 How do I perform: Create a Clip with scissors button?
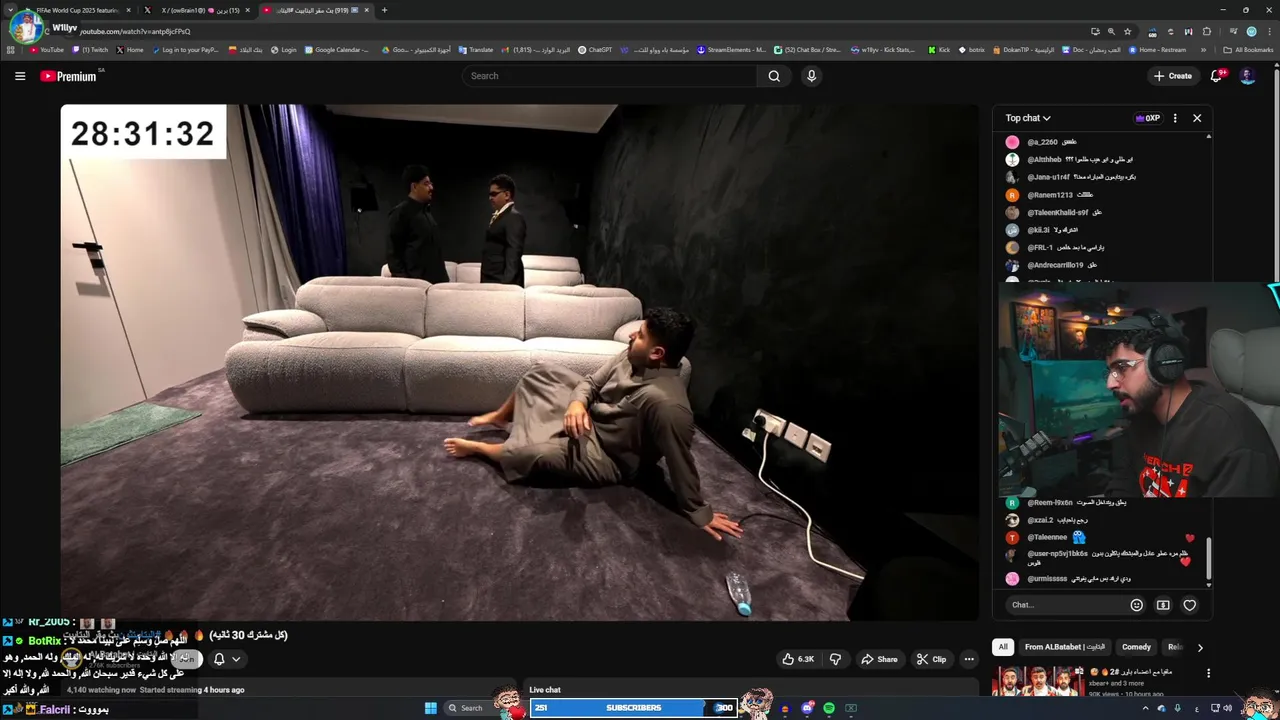tap(931, 659)
